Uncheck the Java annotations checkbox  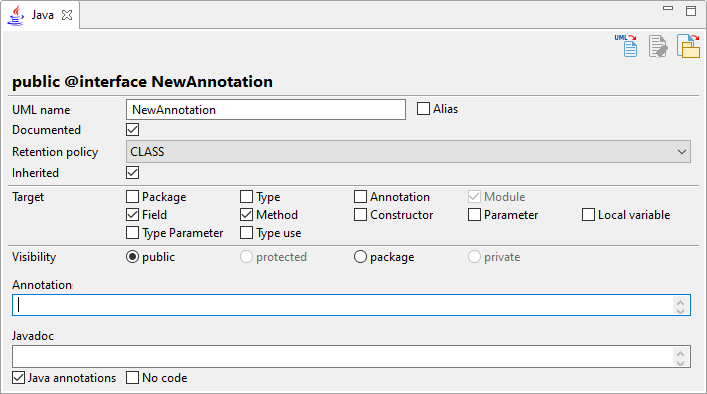coord(18,377)
